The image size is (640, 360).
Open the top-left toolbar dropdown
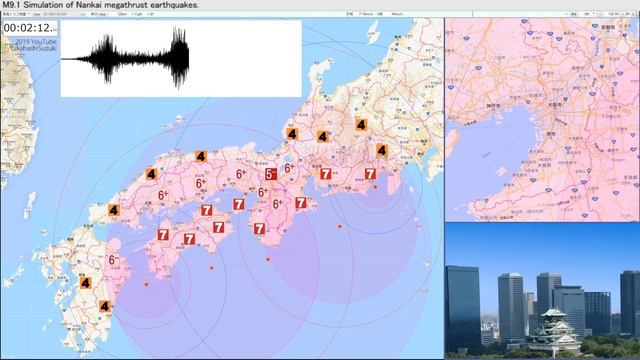pos(16,14)
